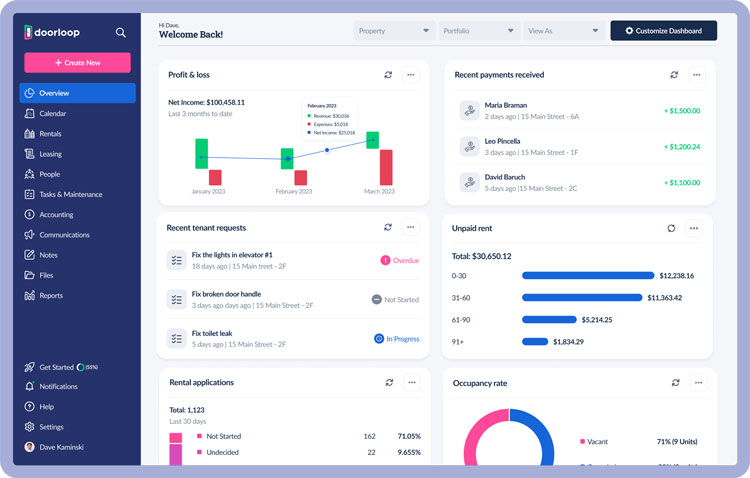Refresh the Occupancy rate widget

point(676,383)
